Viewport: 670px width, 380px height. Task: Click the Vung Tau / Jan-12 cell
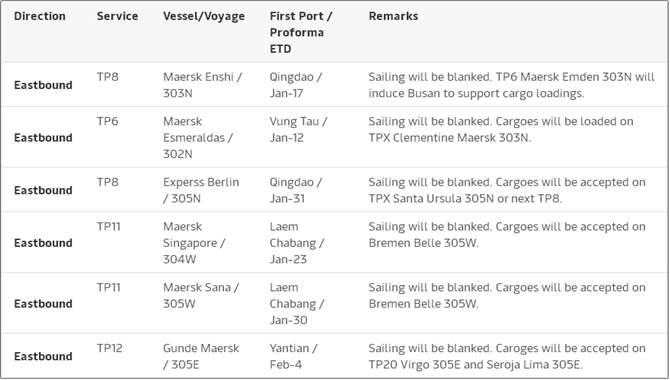[298, 130]
